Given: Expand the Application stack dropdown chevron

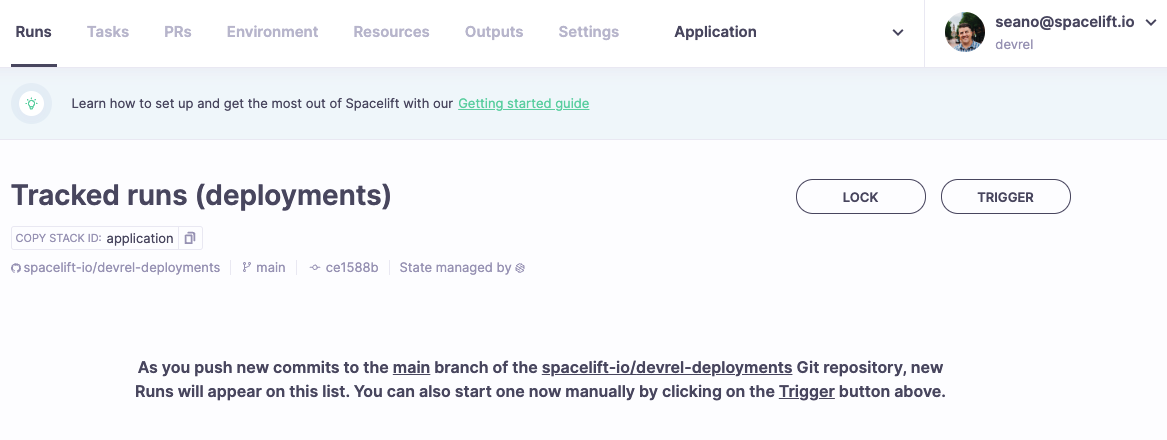Looking at the screenshot, I should [x=897, y=32].
